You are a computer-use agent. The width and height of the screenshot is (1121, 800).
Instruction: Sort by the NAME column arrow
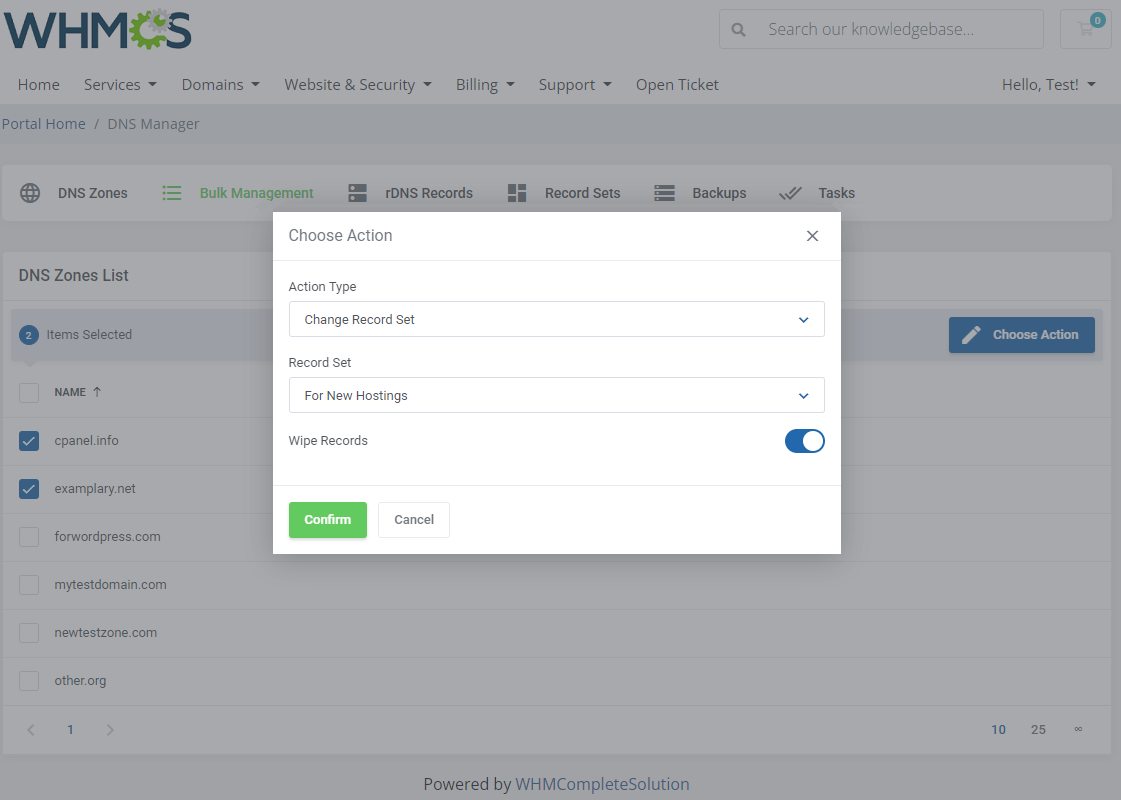coord(97,392)
